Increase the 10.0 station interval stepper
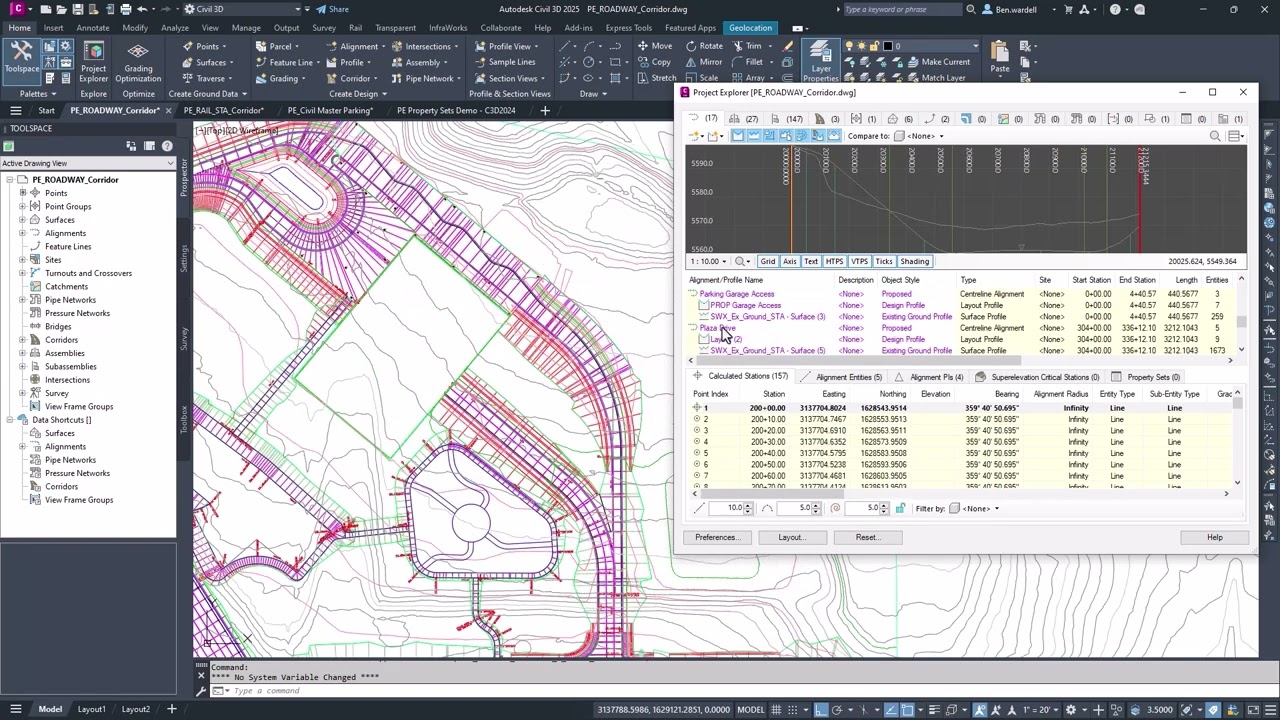The height and width of the screenshot is (720, 1280). pos(748,505)
